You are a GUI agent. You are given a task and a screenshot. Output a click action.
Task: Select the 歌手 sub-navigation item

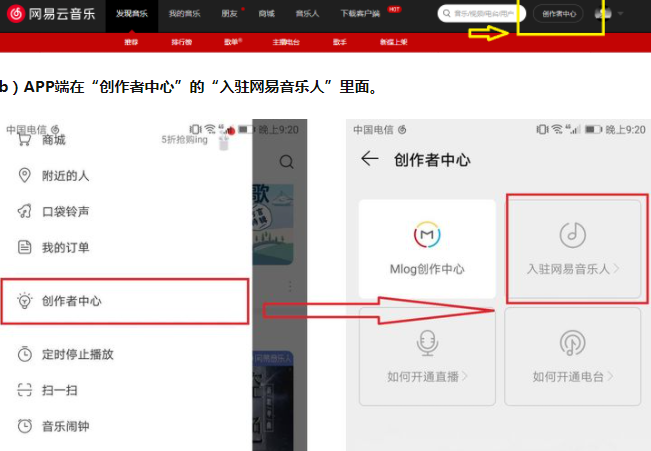click(x=340, y=42)
